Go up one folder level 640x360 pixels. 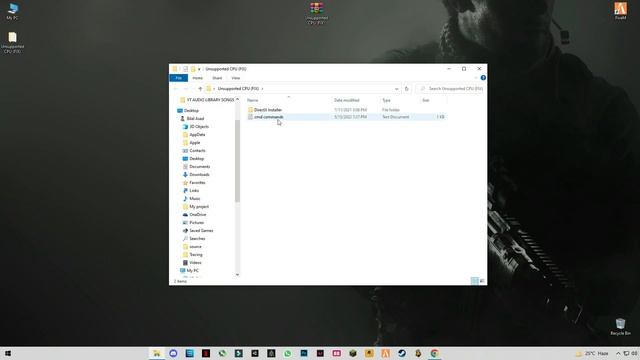[x=200, y=89]
